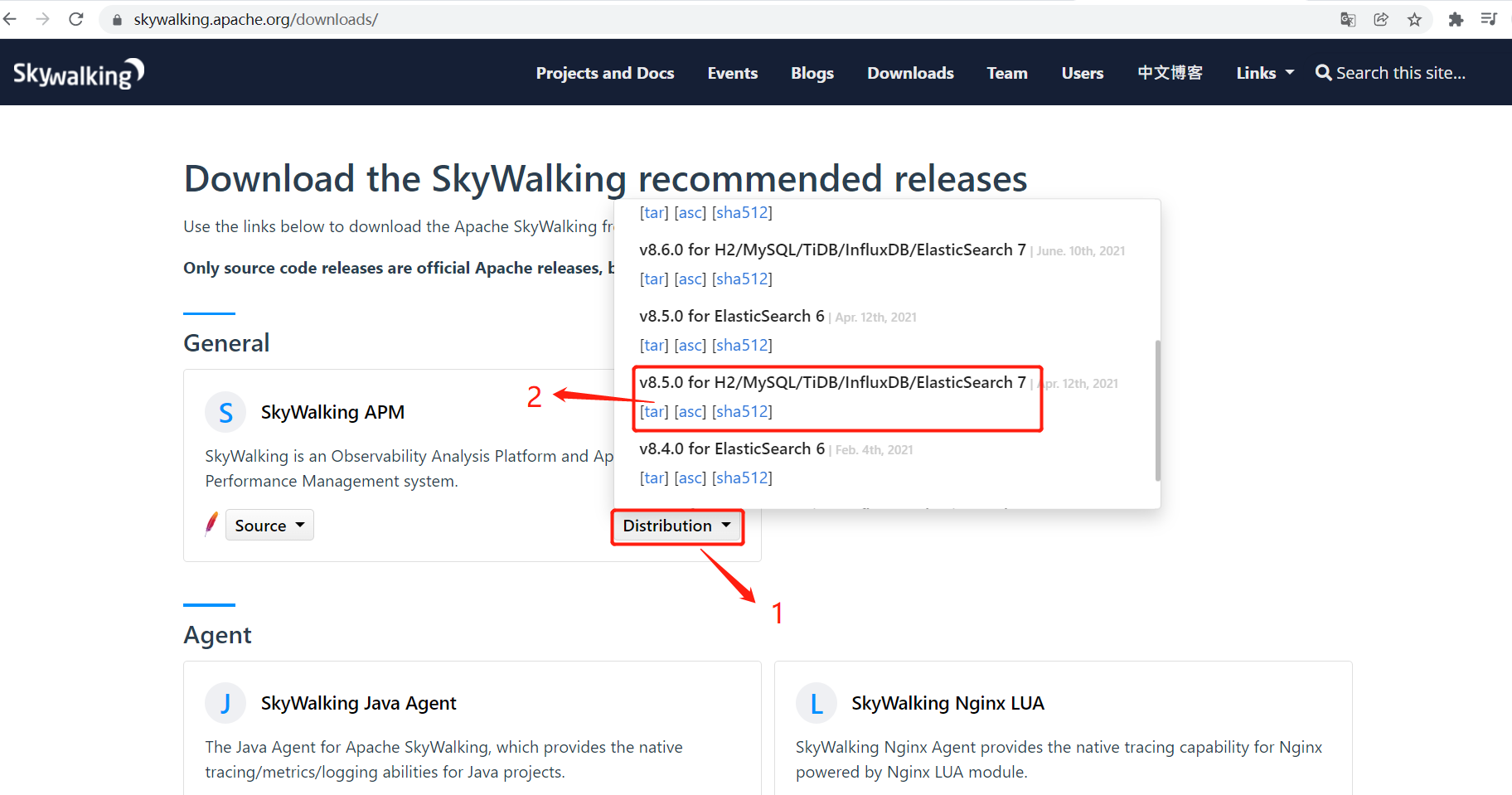Open sha512 for v8.4.0 ElasticSearch 6

(742, 477)
